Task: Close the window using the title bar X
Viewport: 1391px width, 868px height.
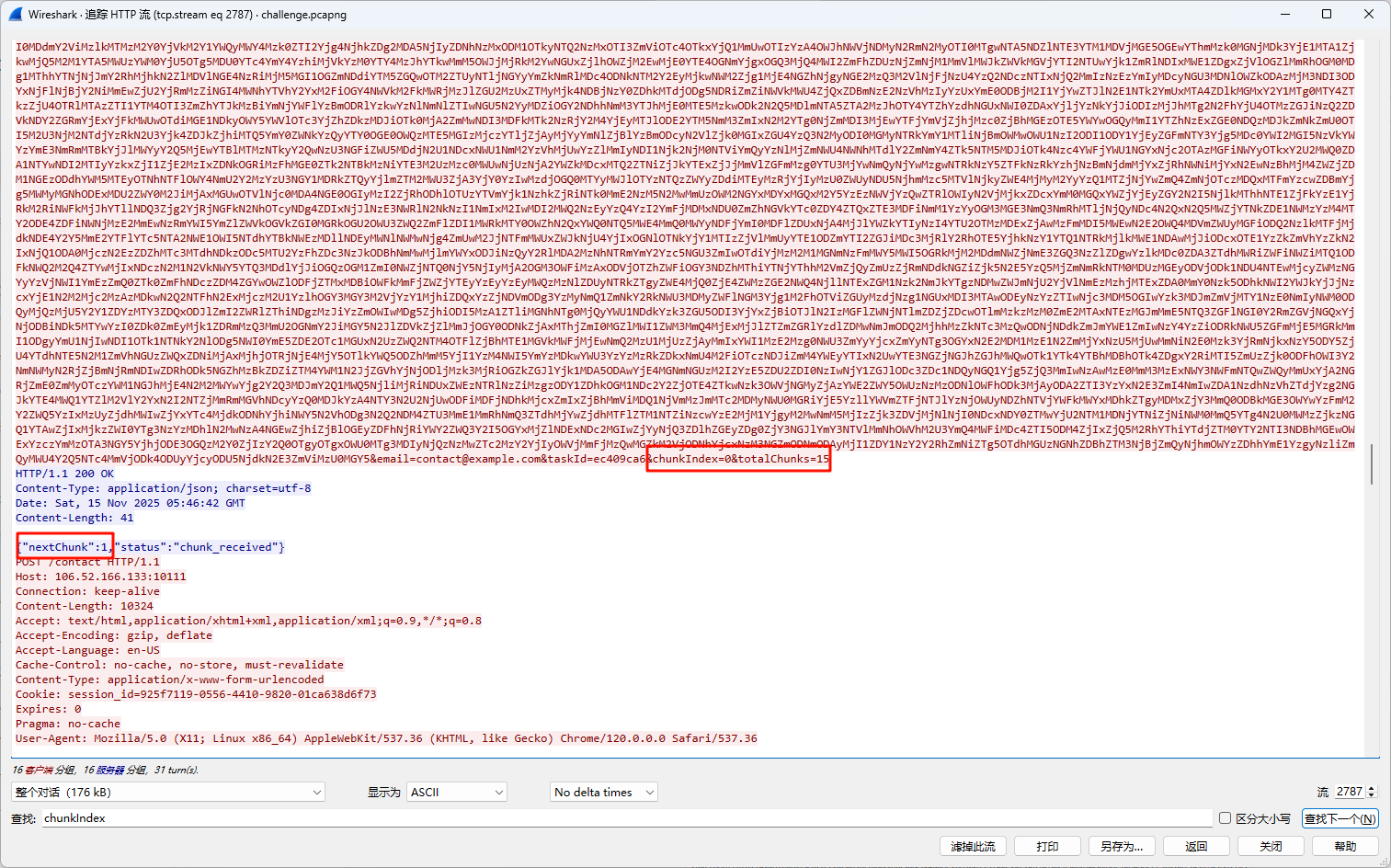Action: (1369, 14)
